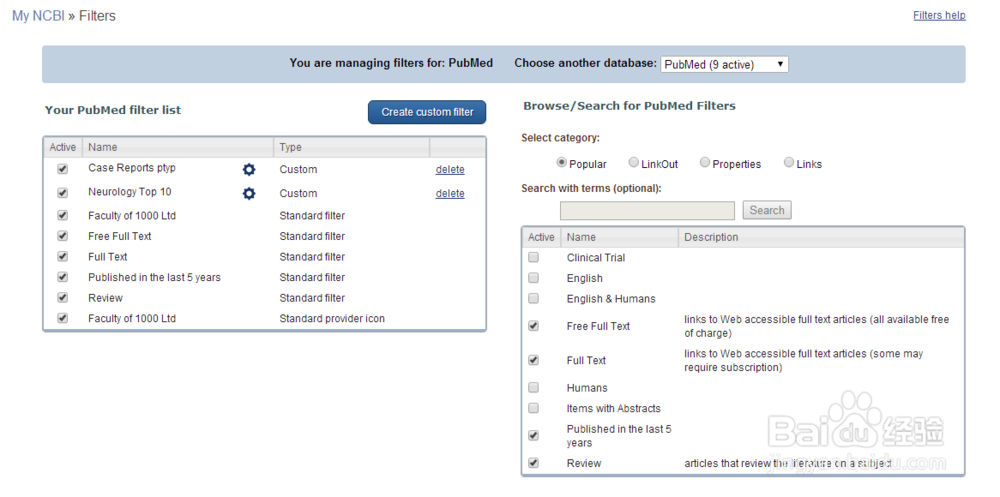The image size is (1000, 497).
Task: Select the LinkOut category radio button
Action: 634,163
